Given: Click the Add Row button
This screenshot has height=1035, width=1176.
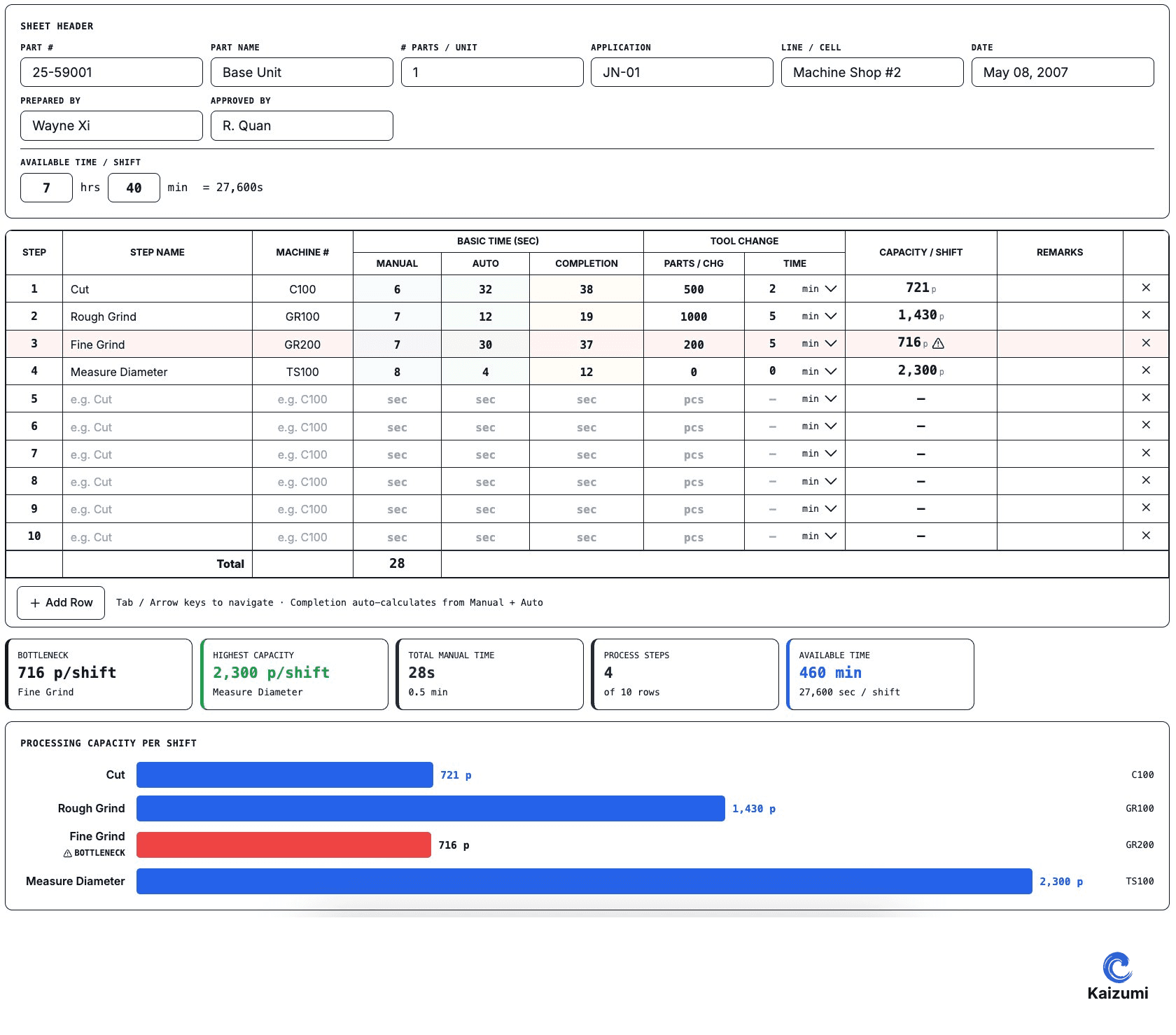Looking at the screenshot, I should 61,602.
